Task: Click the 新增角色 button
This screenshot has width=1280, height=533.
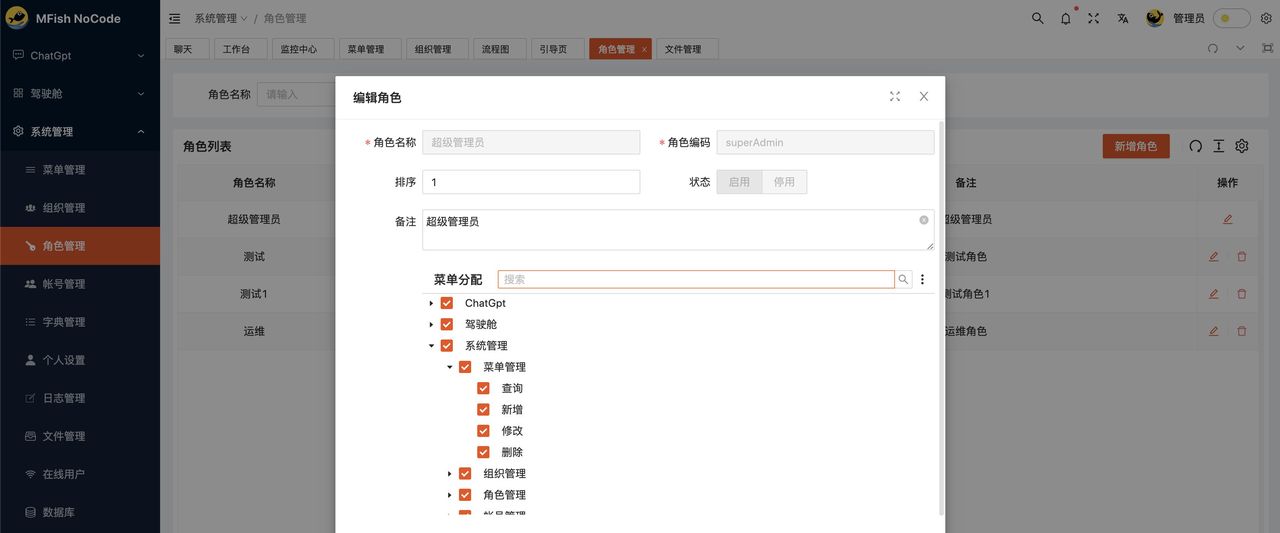Action: [x=1136, y=146]
